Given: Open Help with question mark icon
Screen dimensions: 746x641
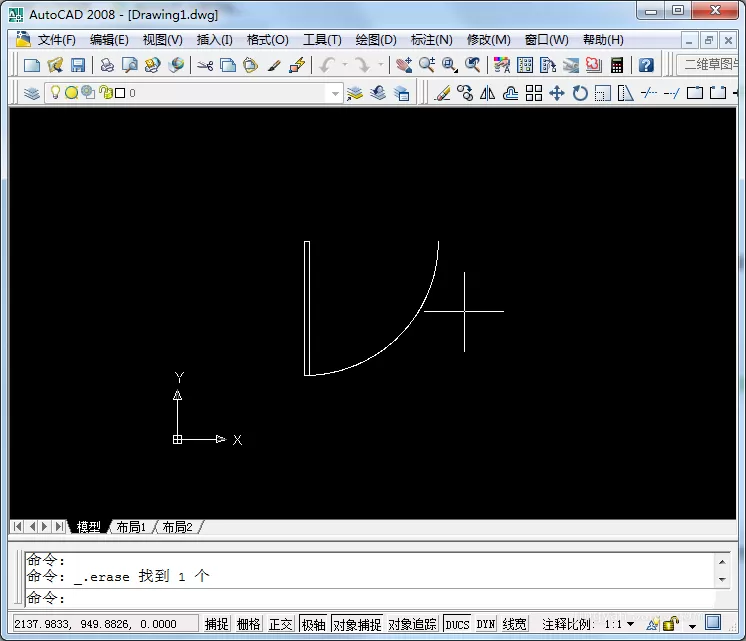Looking at the screenshot, I should [x=646, y=65].
